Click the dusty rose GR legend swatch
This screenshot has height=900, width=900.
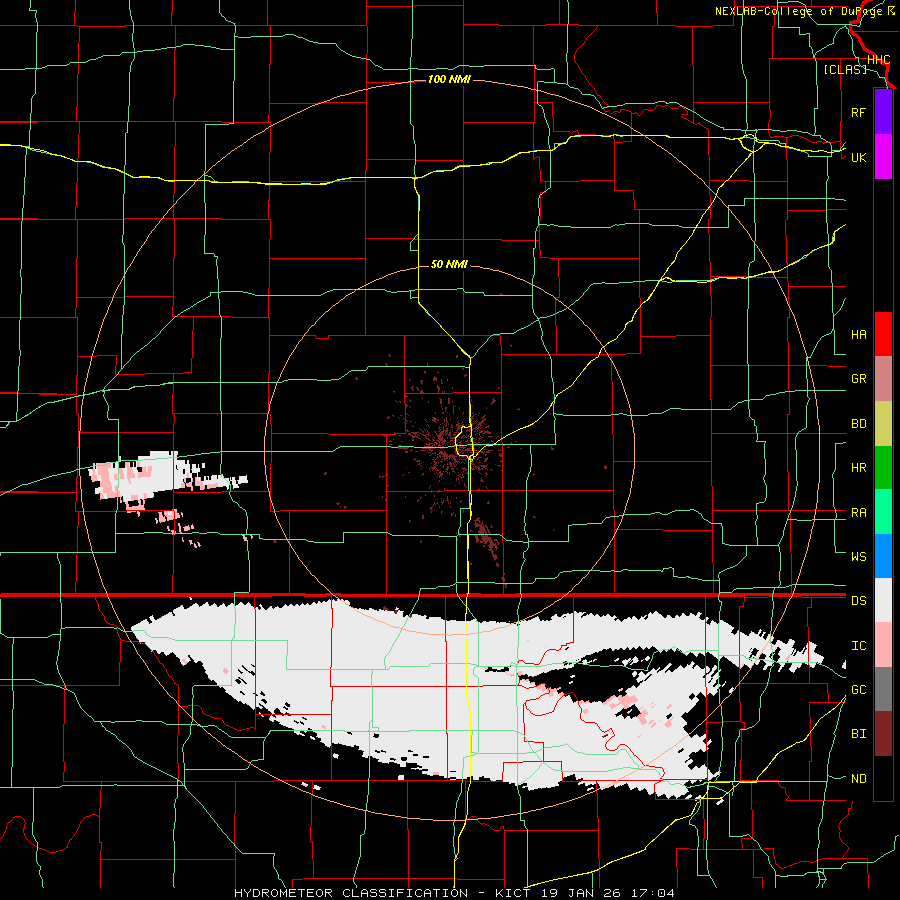pyautogui.click(x=883, y=379)
